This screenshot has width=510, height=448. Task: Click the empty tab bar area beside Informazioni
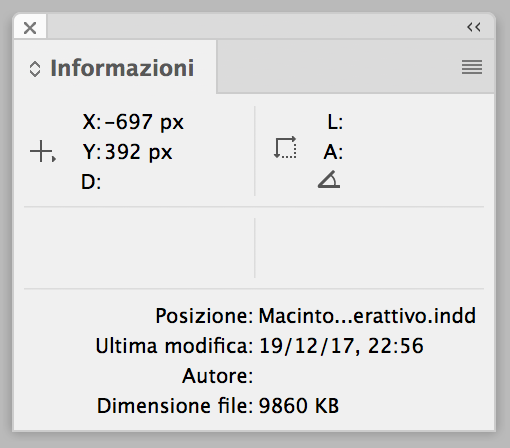(338, 67)
